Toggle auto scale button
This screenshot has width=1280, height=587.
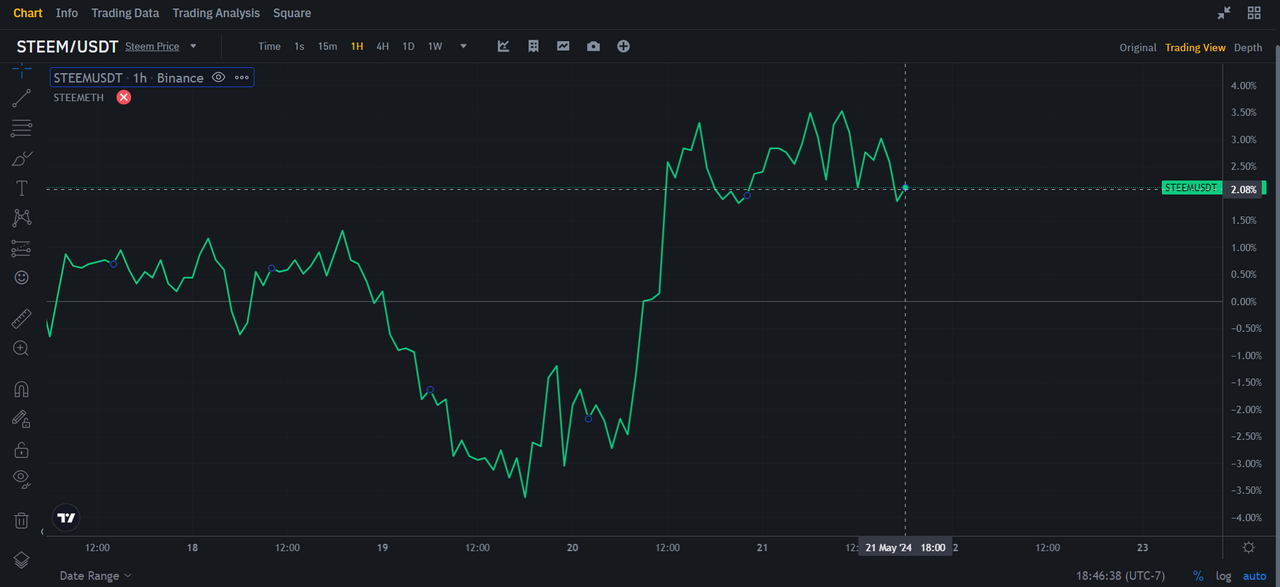(1254, 576)
